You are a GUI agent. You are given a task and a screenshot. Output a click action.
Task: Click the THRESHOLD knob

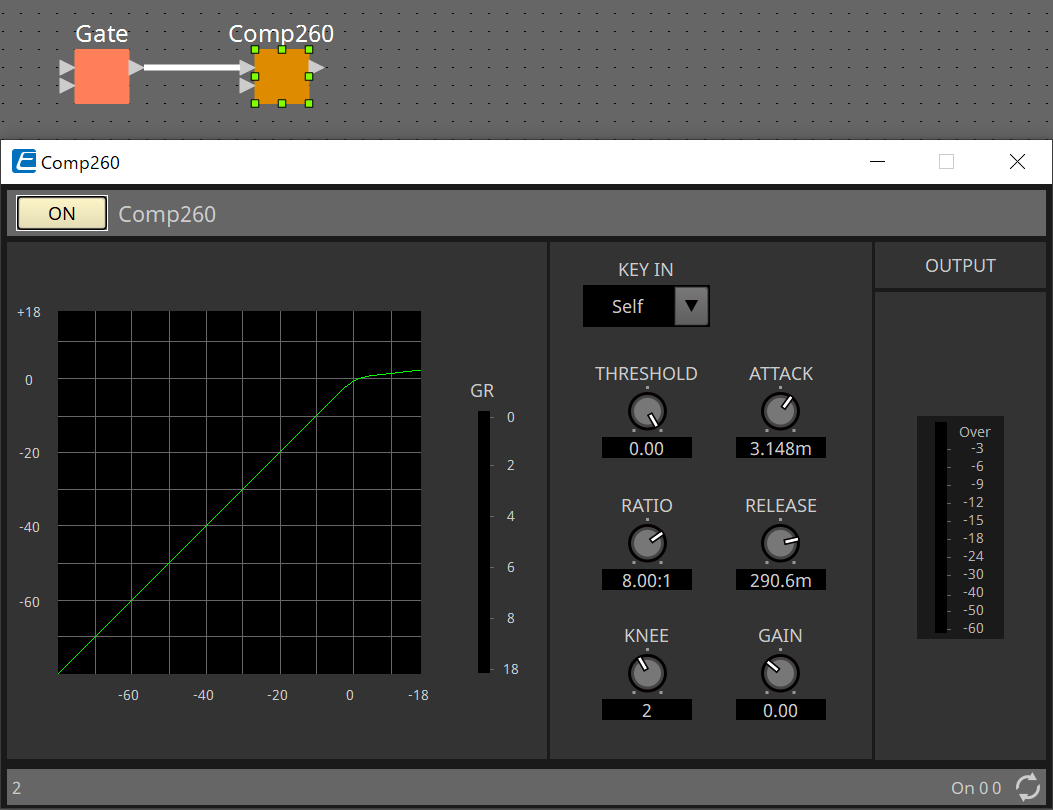(647, 411)
